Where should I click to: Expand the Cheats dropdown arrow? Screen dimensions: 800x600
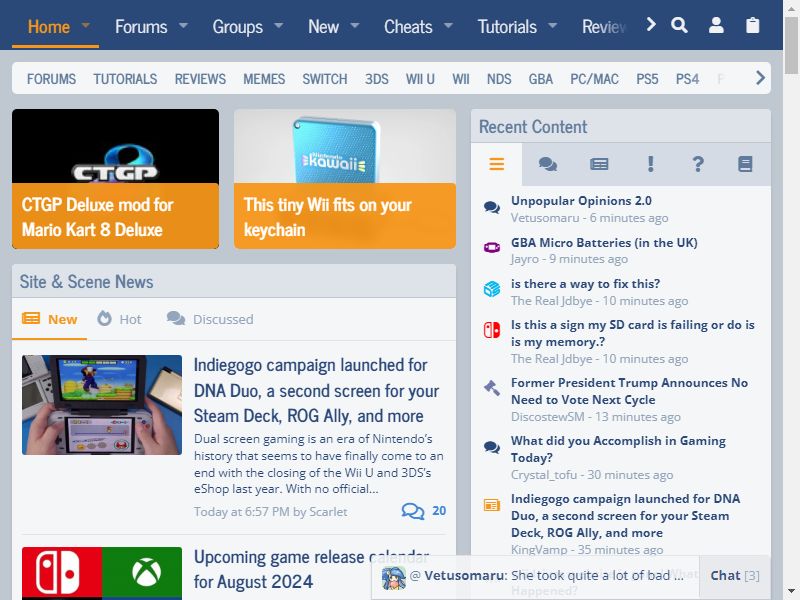[x=448, y=24]
